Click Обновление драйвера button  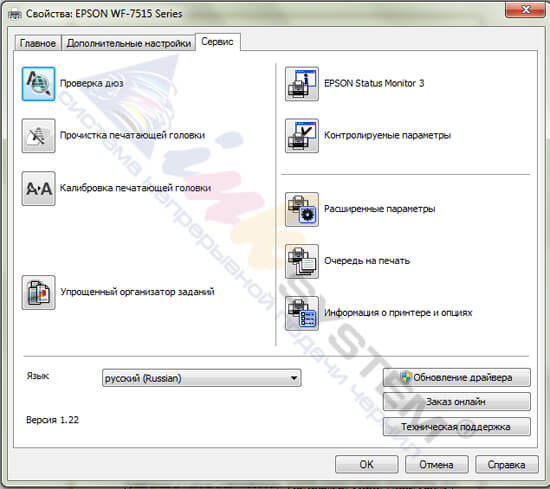point(457,377)
